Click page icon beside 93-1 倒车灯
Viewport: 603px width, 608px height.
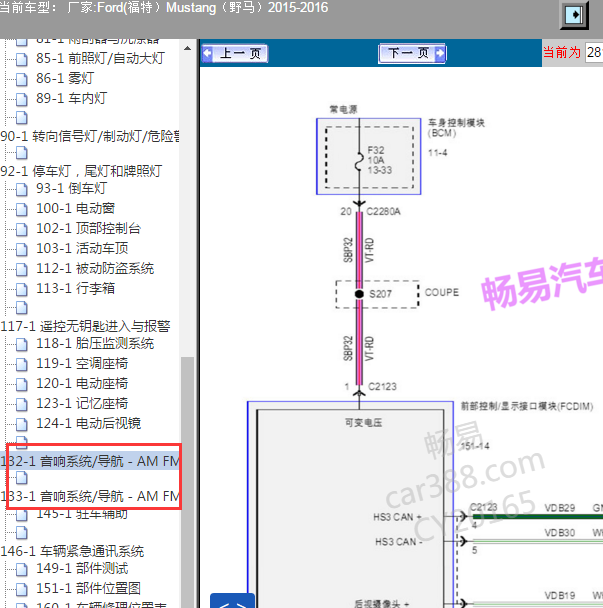coord(22,189)
